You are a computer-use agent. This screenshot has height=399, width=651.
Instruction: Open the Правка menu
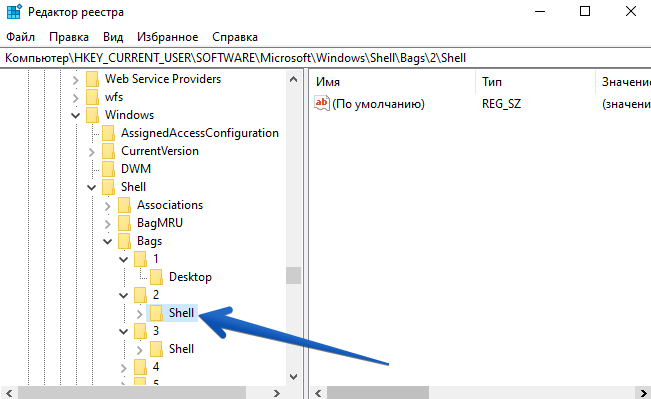click(x=69, y=37)
